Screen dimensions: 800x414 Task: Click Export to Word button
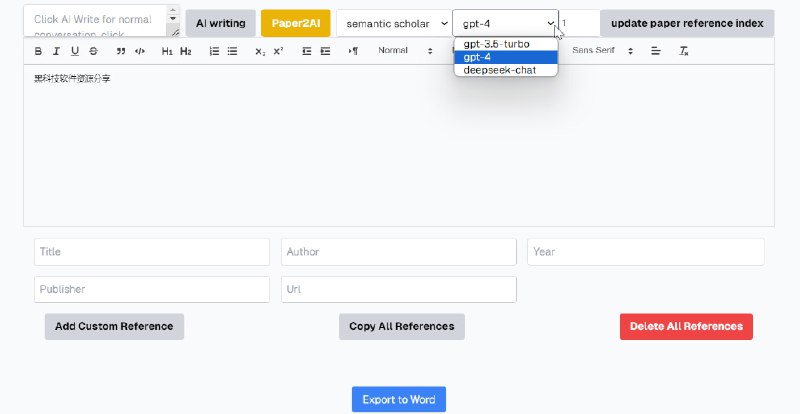[x=398, y=400]
